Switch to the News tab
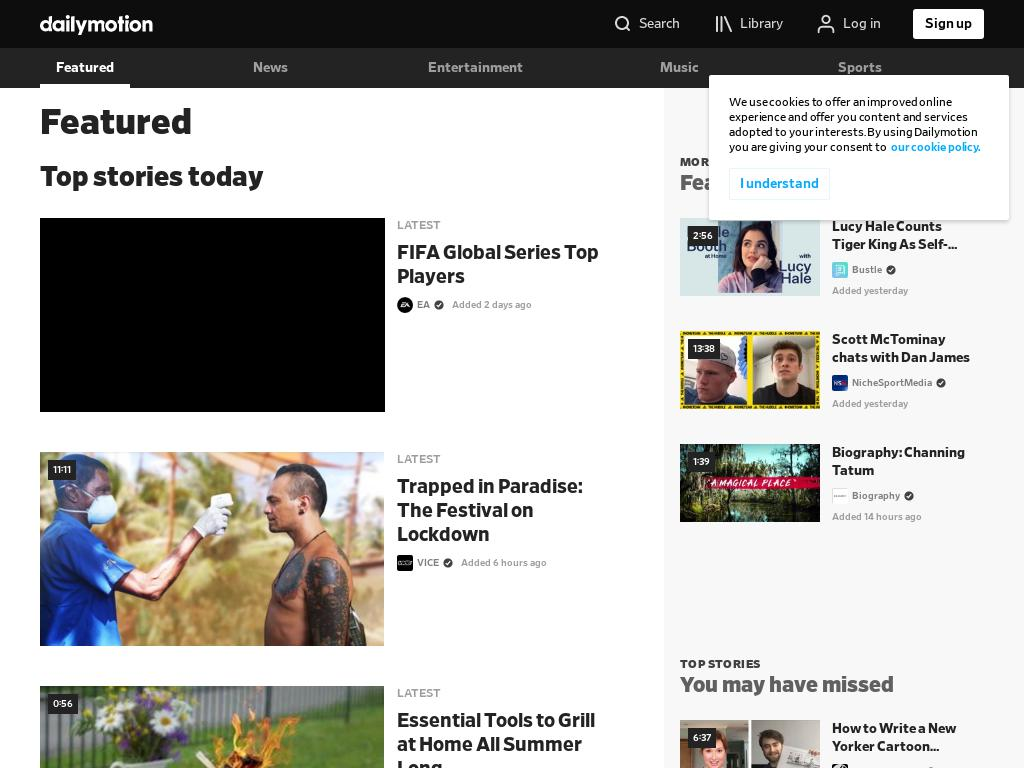The height and width of the screenshot is (768, 1024). [x=270, y=68]
